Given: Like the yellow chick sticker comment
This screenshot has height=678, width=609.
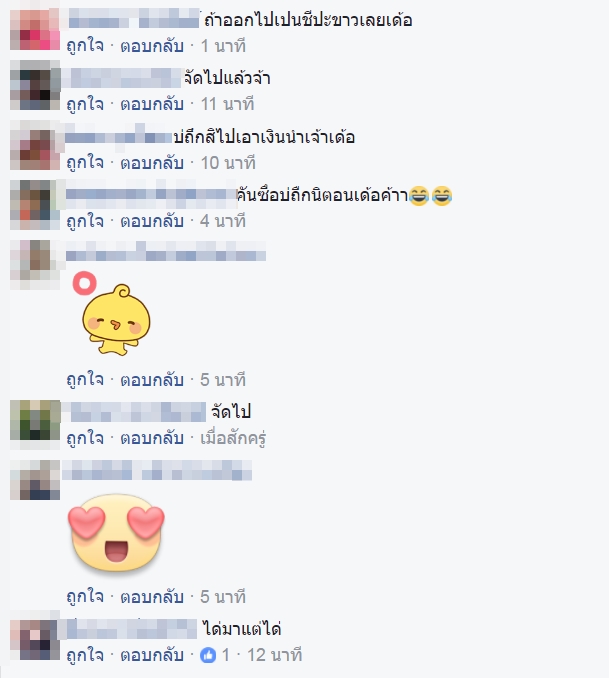Looking at the screenshot, I should click(85, 380).
